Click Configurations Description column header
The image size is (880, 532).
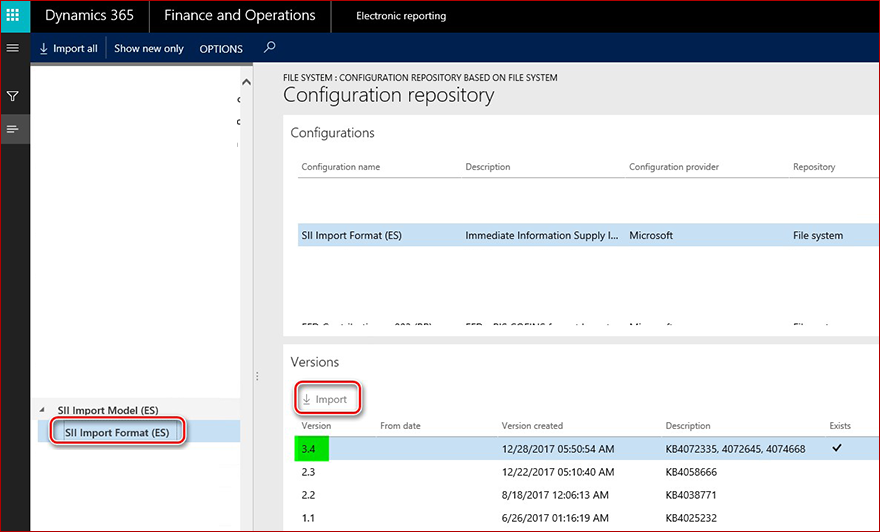pyautogui.click(x=488, y=167)
